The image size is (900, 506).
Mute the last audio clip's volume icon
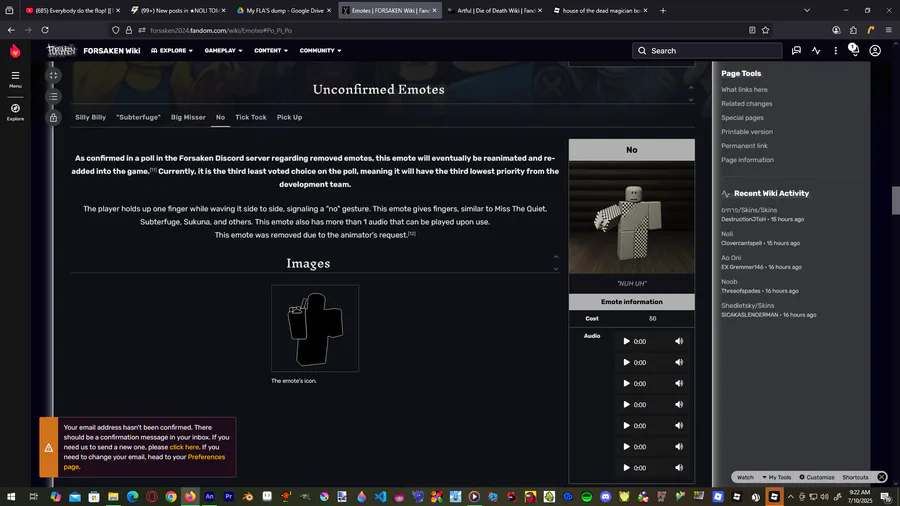coord(679,468)
